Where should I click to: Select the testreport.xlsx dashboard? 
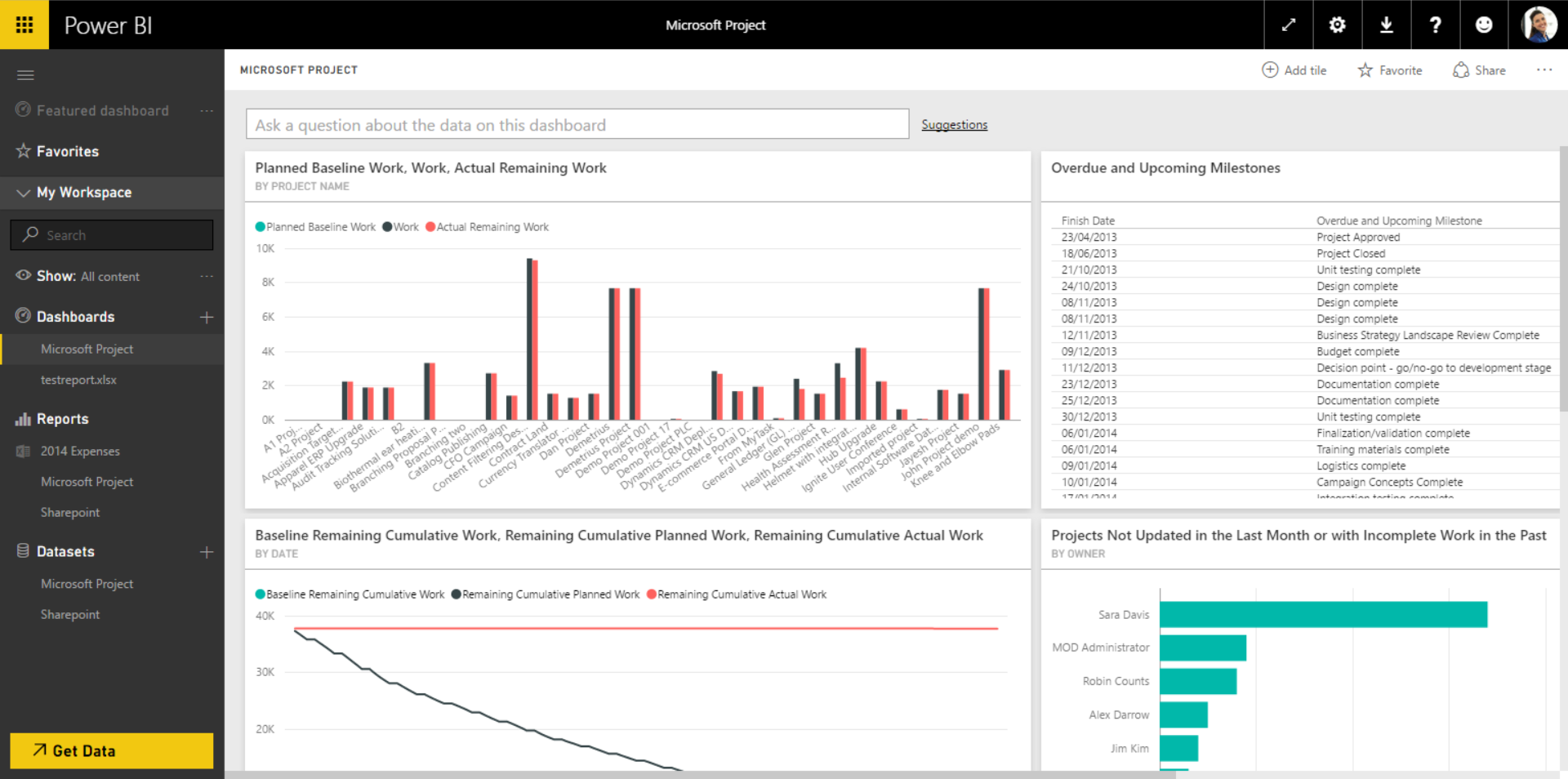coord(78,380)
